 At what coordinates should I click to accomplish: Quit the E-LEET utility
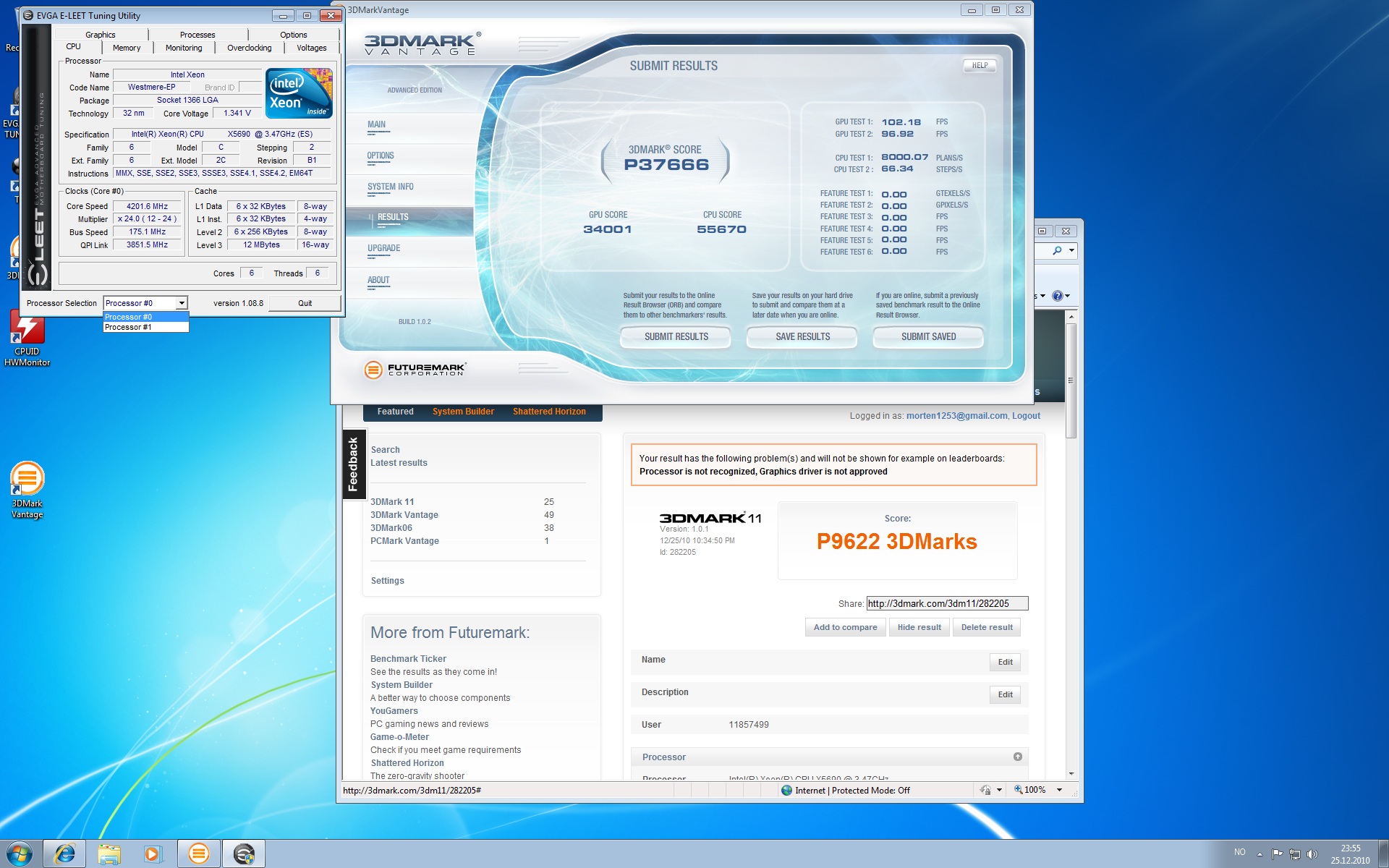click(x=305, y=303)
